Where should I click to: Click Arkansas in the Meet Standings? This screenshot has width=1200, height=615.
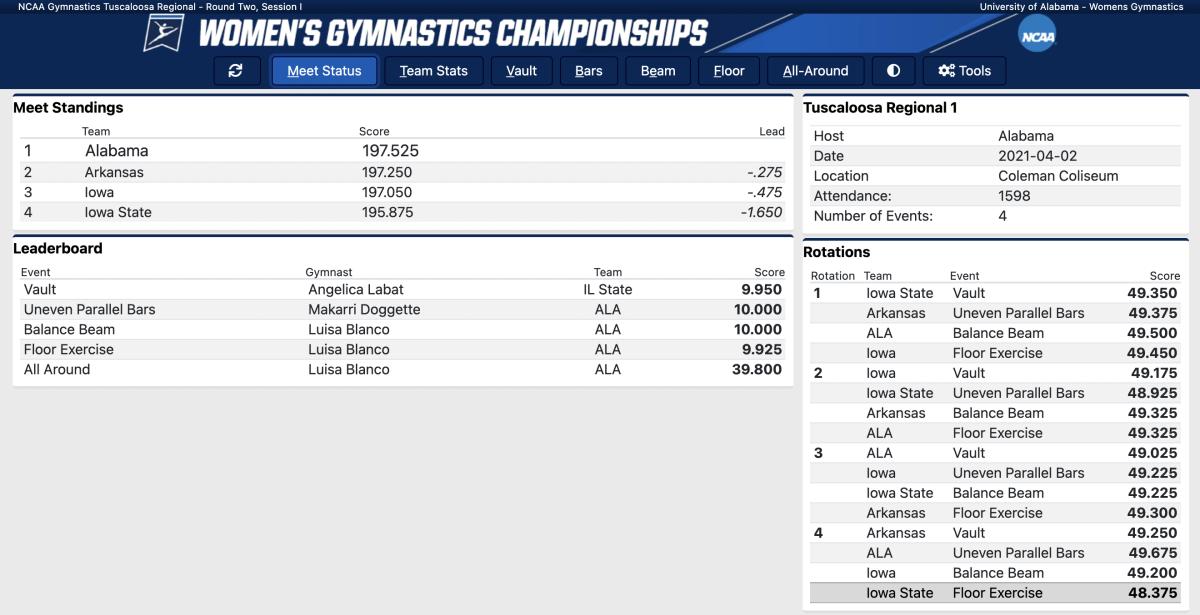click(114, 172)
